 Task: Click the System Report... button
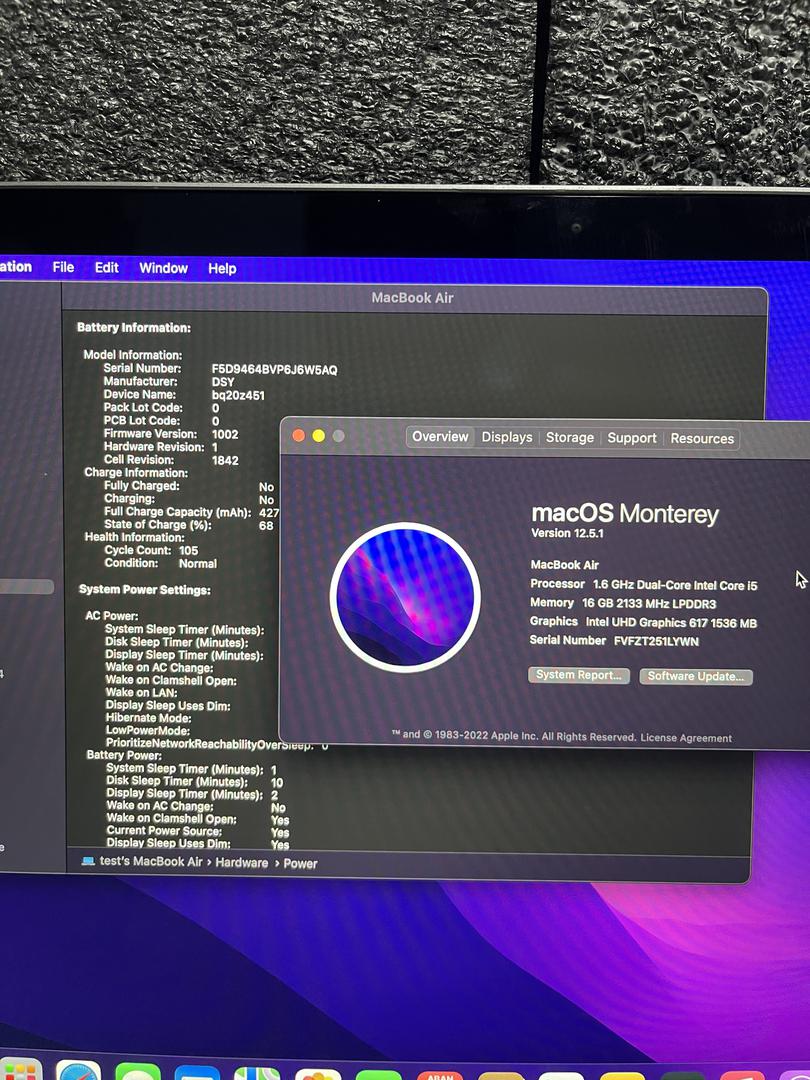pyautogui.click(x=579, y=675)
